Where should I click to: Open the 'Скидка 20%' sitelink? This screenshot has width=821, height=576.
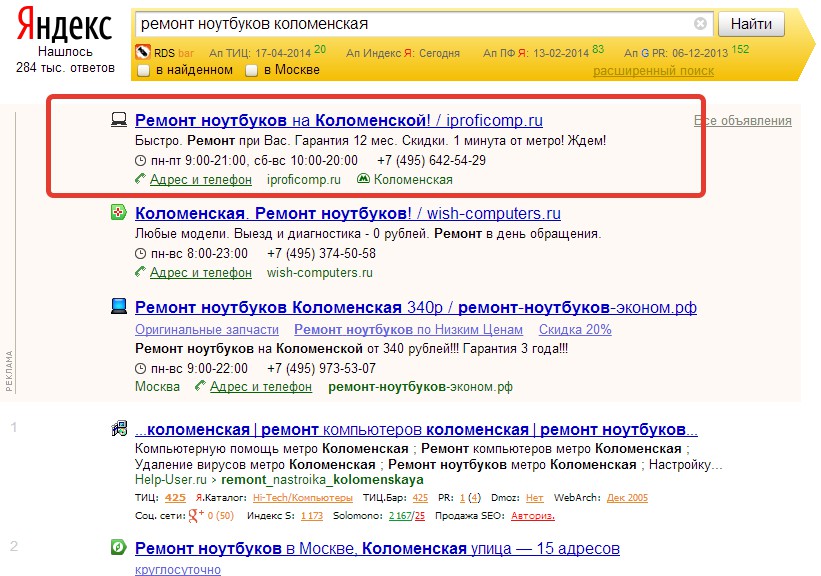click(575, 329)
